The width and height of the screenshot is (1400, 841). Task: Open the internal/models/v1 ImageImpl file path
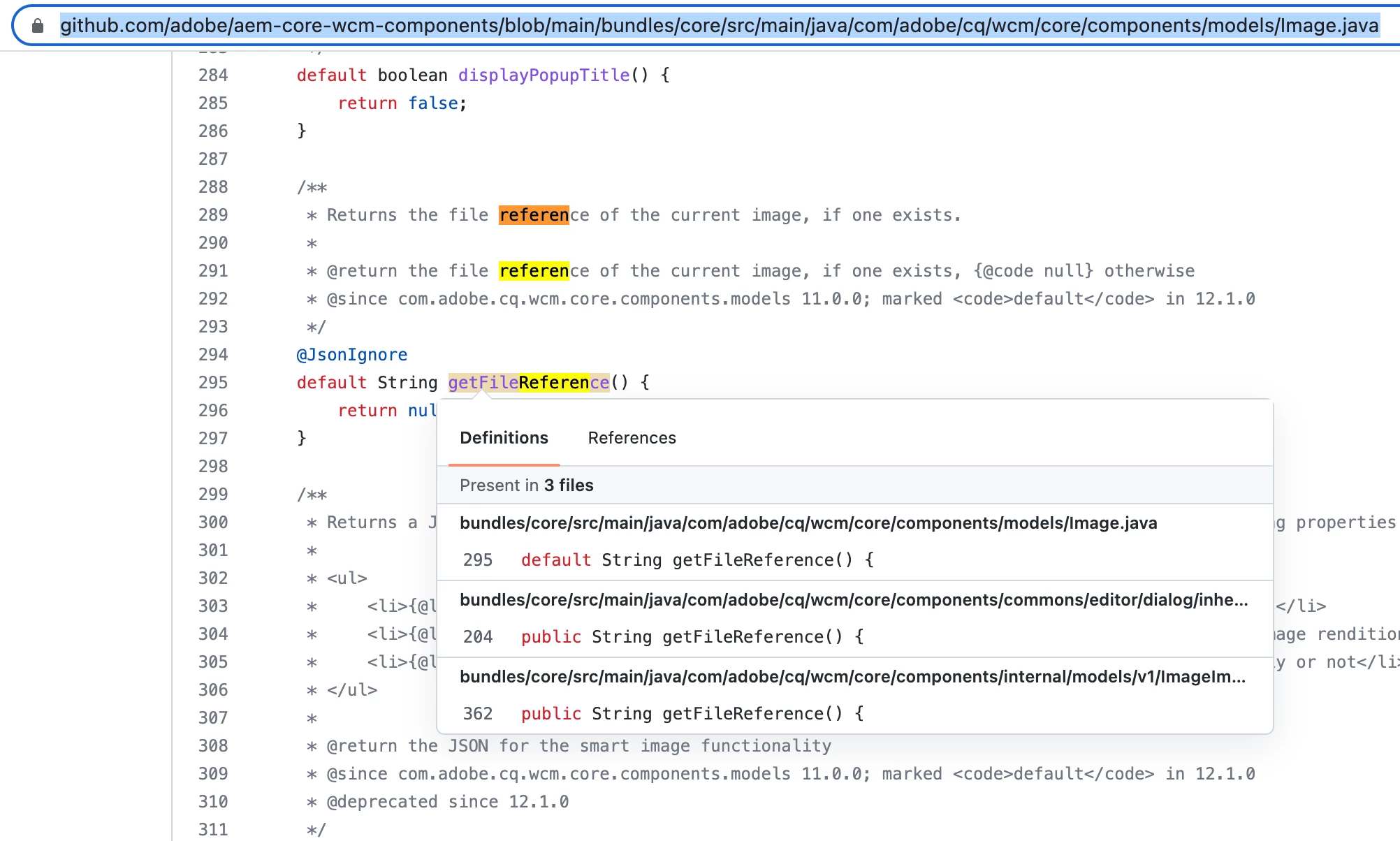click(852, 677)
